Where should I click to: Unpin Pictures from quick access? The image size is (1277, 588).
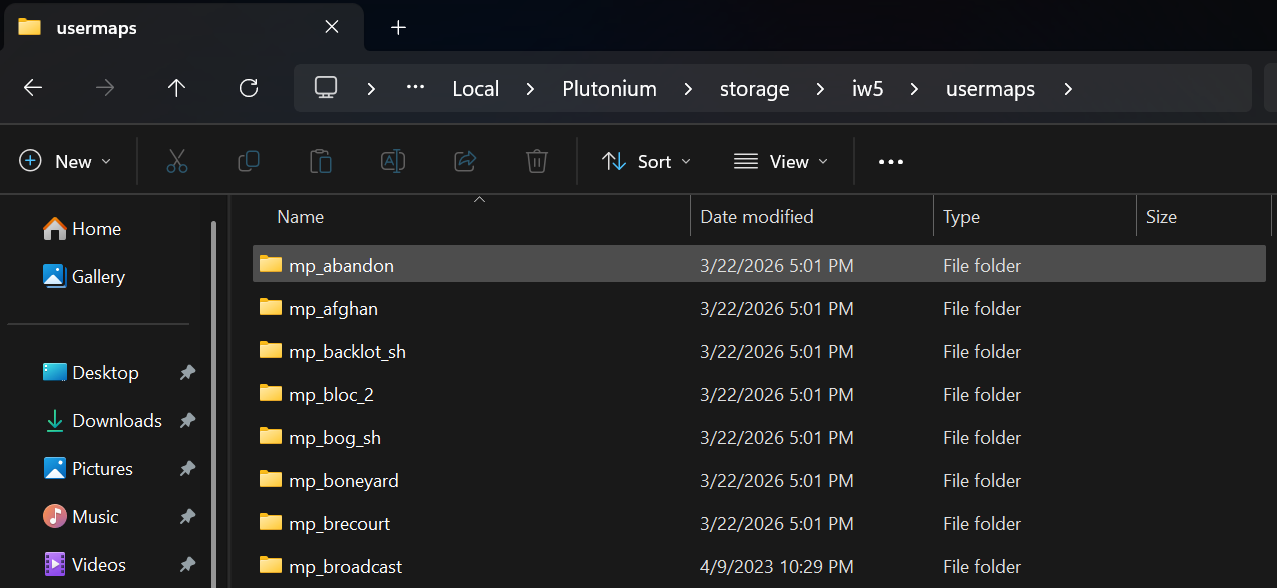pyautogui.click(x=187, y=469)
